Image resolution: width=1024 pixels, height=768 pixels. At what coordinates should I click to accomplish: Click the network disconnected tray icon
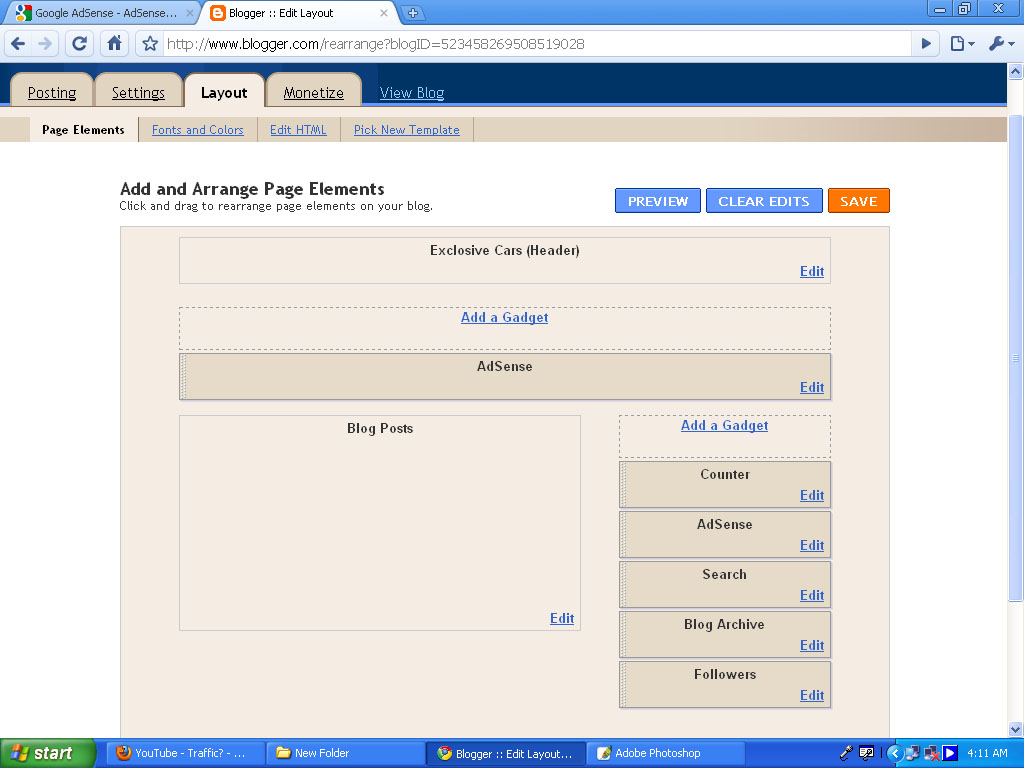click(x=931, y=754)
